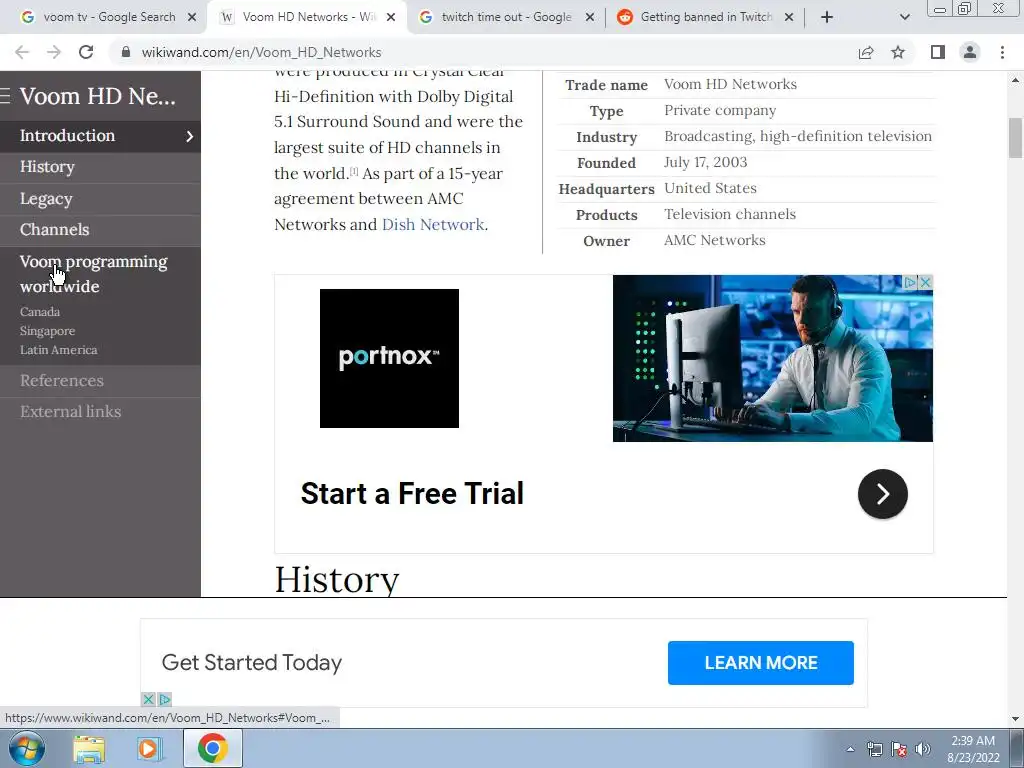Open the Windows Start menu
Image resolution: width=1024 pixels, height=768 pixels.
pyautogui.click(x=26, y=748)
